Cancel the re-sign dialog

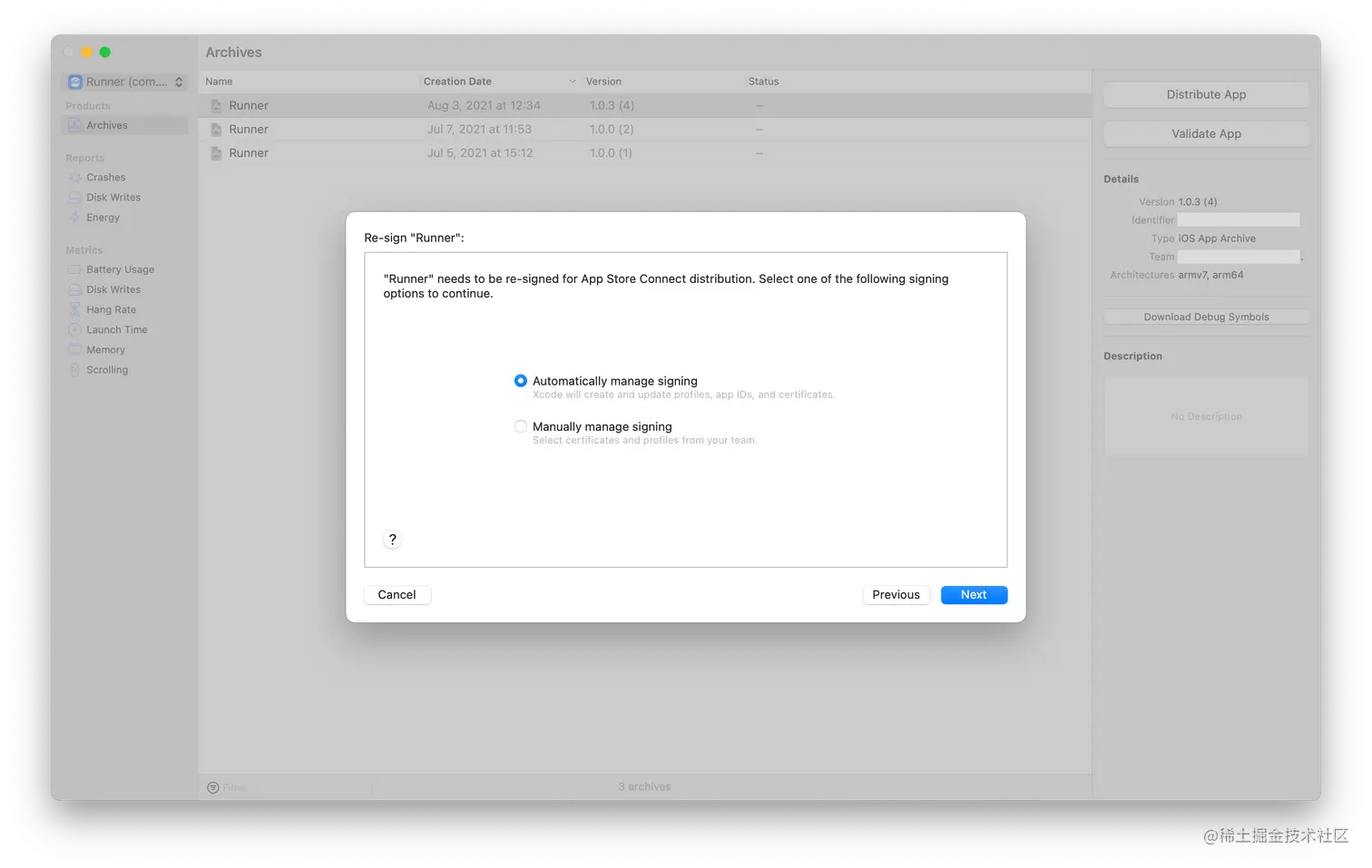pos(397,595)
